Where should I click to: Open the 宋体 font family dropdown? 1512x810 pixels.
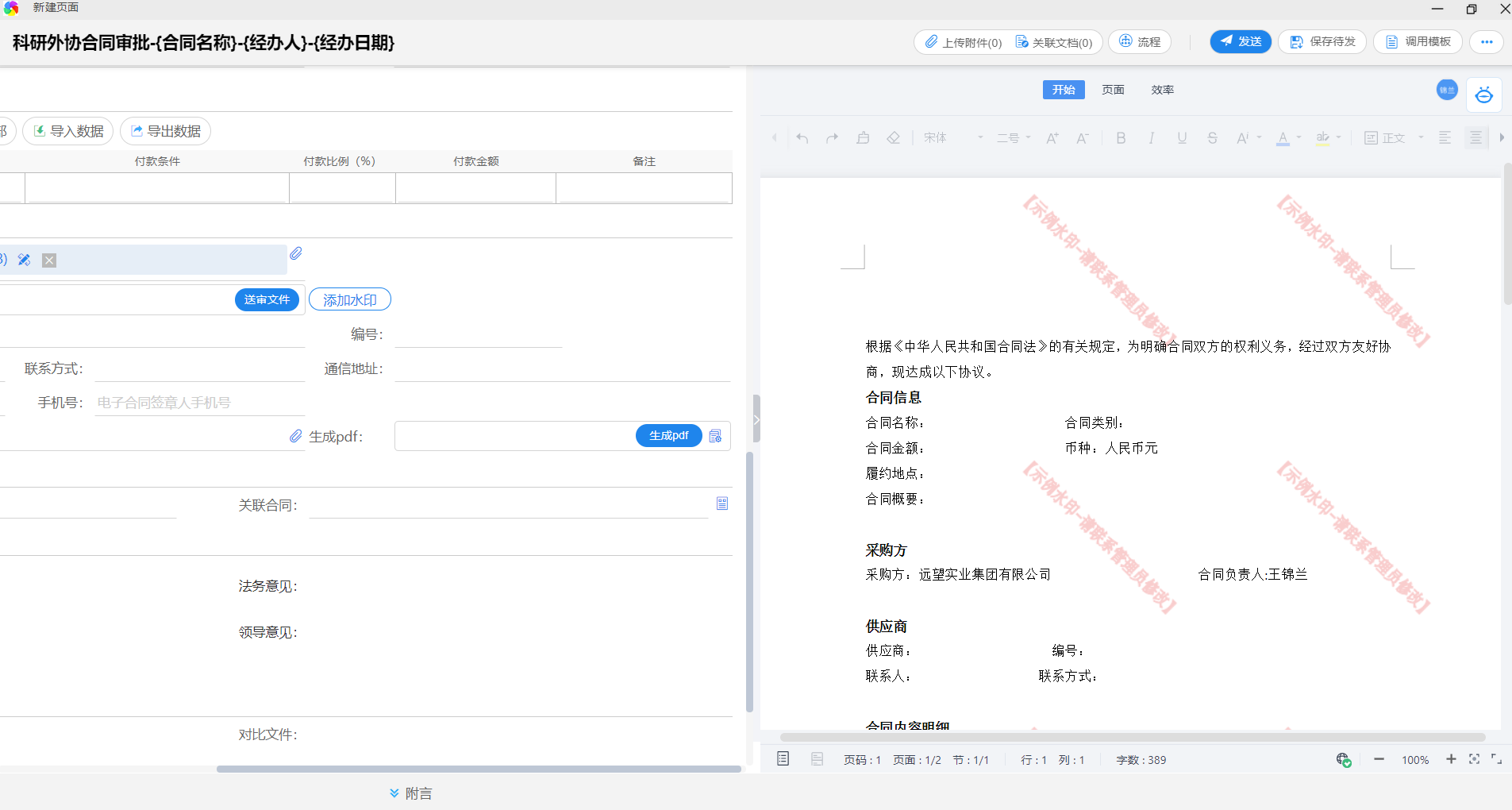pos(953,138)
